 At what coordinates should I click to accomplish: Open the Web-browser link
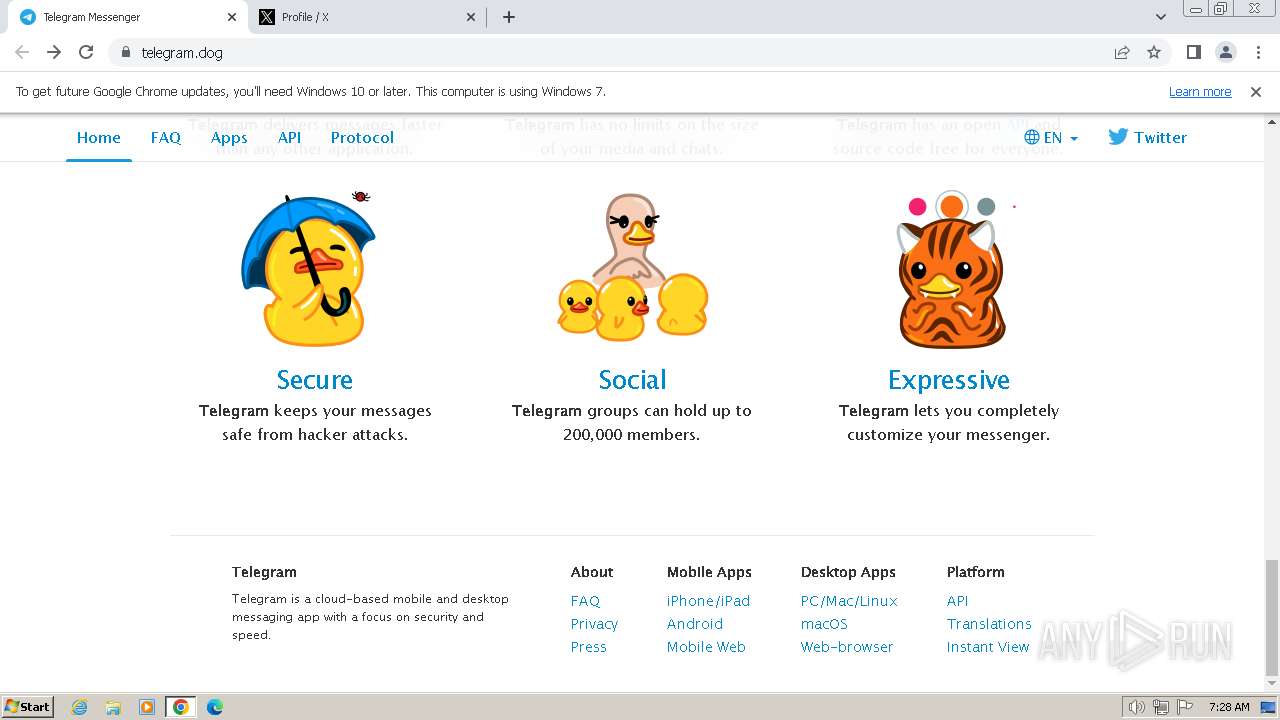pos(846,647)
